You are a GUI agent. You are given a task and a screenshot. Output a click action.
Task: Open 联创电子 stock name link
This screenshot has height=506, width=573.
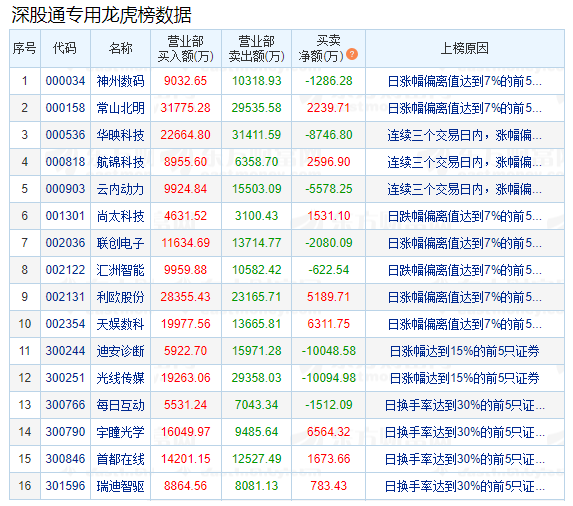tap(120, 243)
